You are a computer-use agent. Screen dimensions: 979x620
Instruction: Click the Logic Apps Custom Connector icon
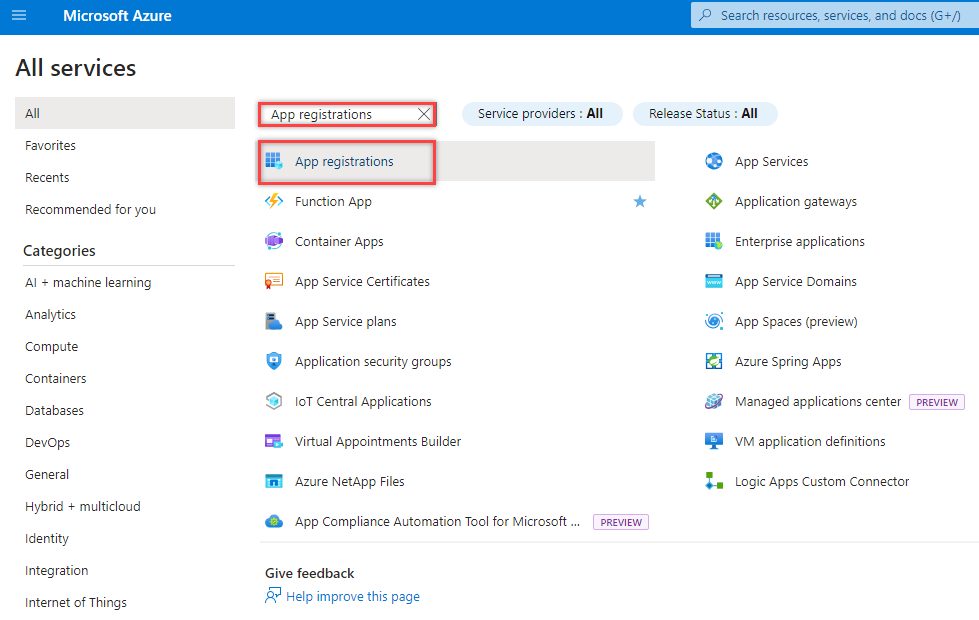pyautogui.click(x=714, y=481)
